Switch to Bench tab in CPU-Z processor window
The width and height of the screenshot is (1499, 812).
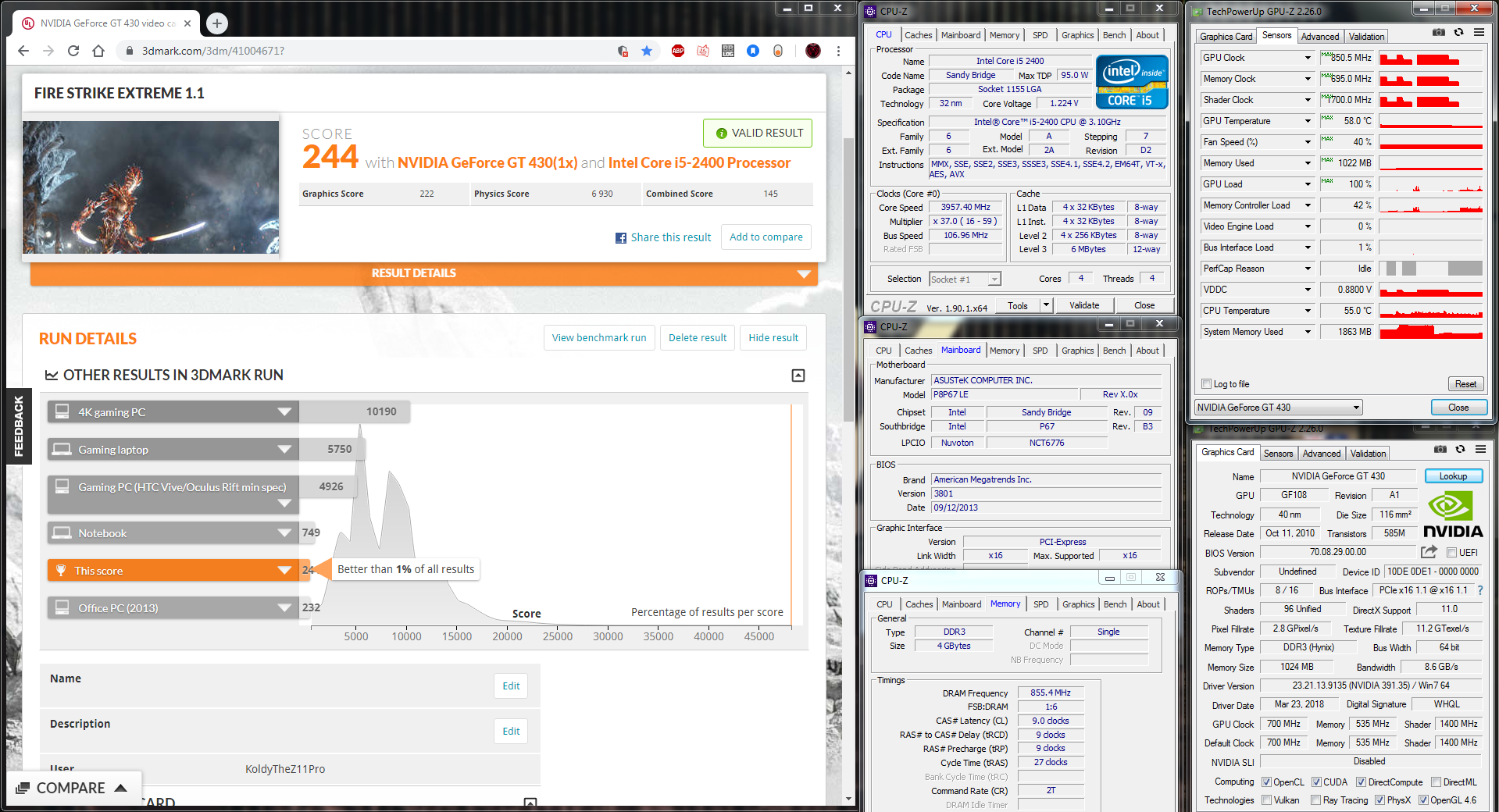1115,35
